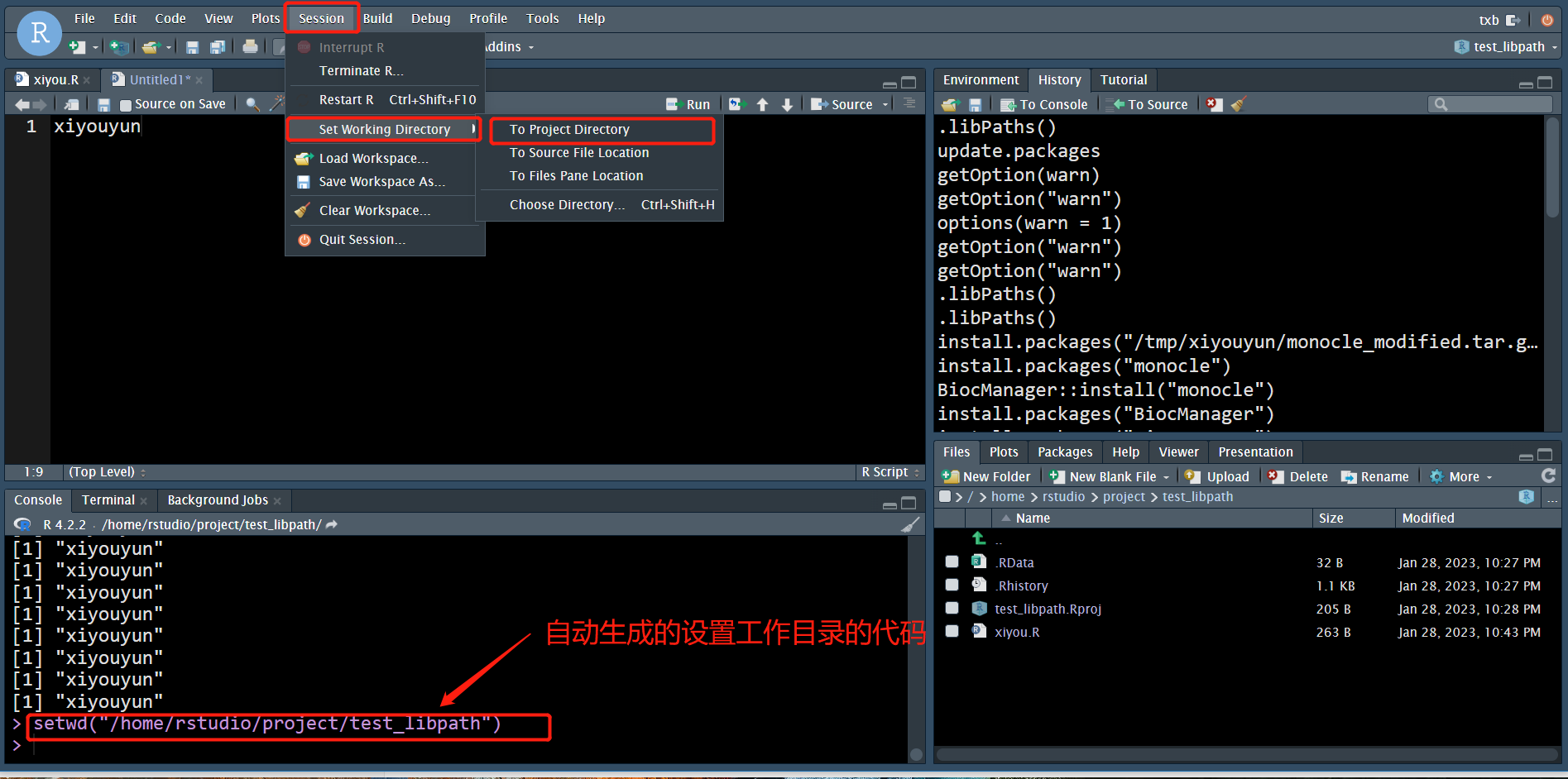Navigate to home via the breadcrumb link

pyautogui.click(x=1008, y=496)
